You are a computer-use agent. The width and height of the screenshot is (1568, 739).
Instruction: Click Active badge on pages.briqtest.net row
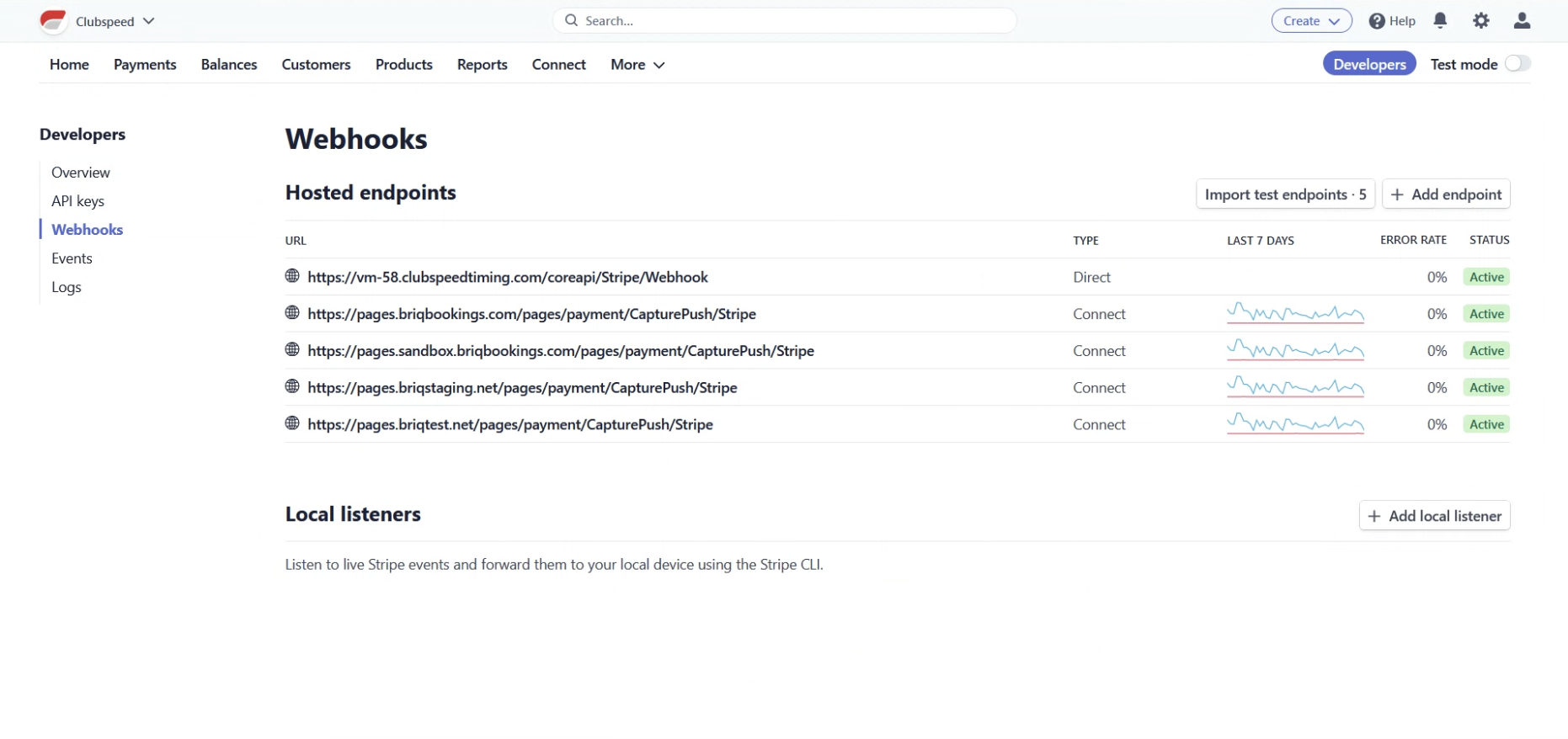(x=1486, y=425)
